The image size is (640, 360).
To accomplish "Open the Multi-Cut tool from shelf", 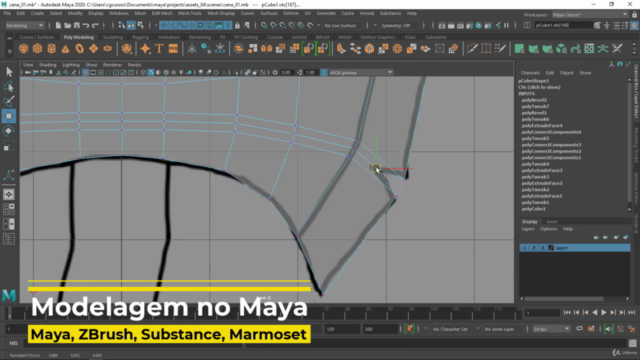I will click(472, 49).
